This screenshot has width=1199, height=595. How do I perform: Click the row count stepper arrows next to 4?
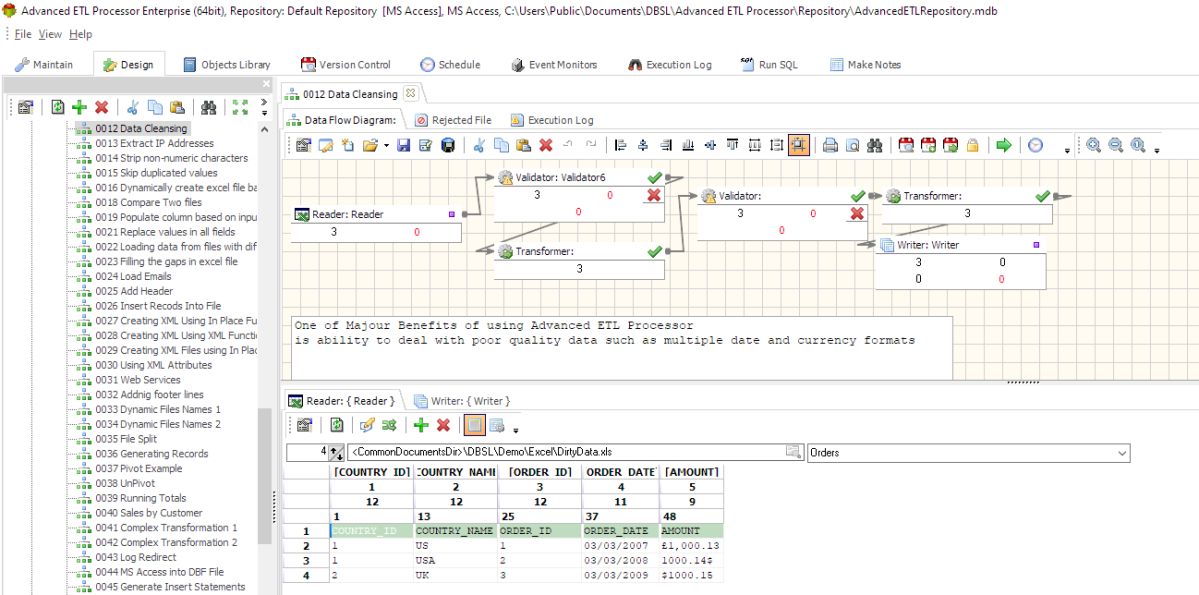[337, 453]
